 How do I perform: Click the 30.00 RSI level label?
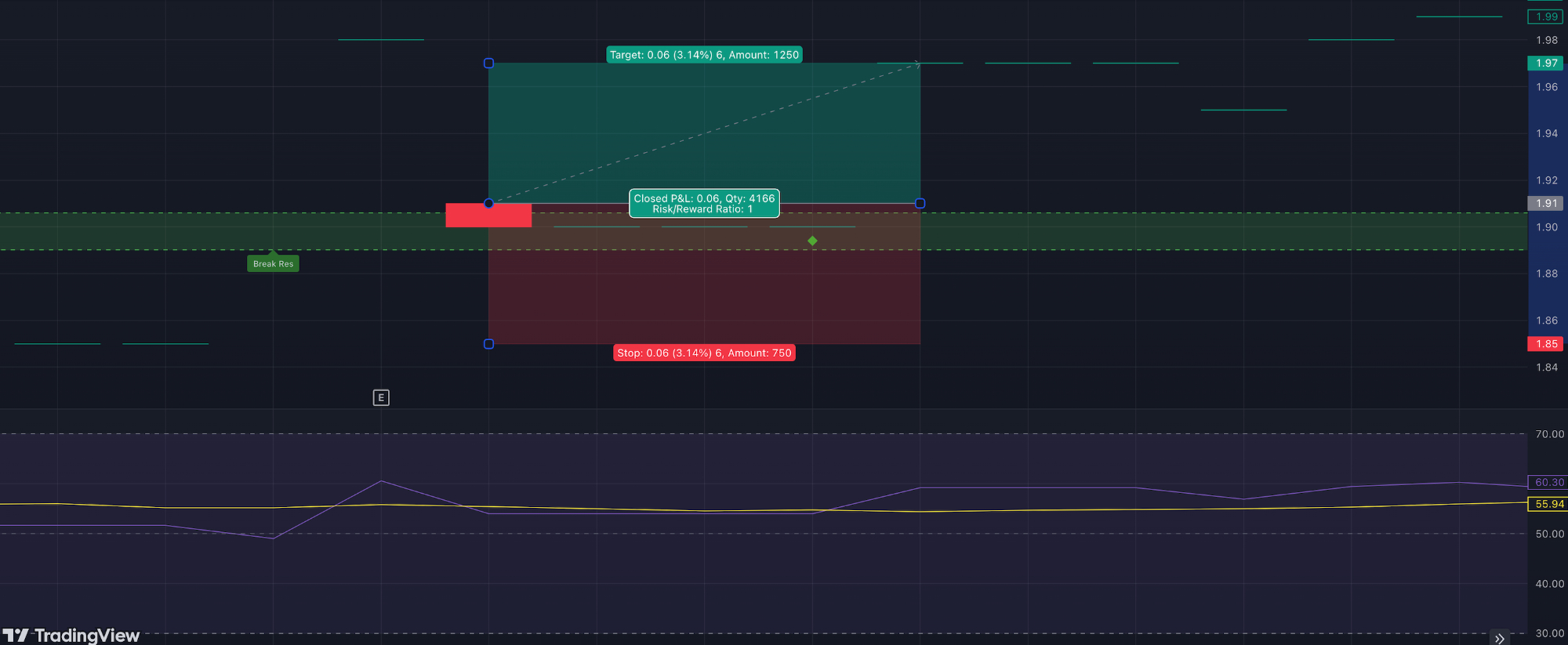[x=1549, y=633]
